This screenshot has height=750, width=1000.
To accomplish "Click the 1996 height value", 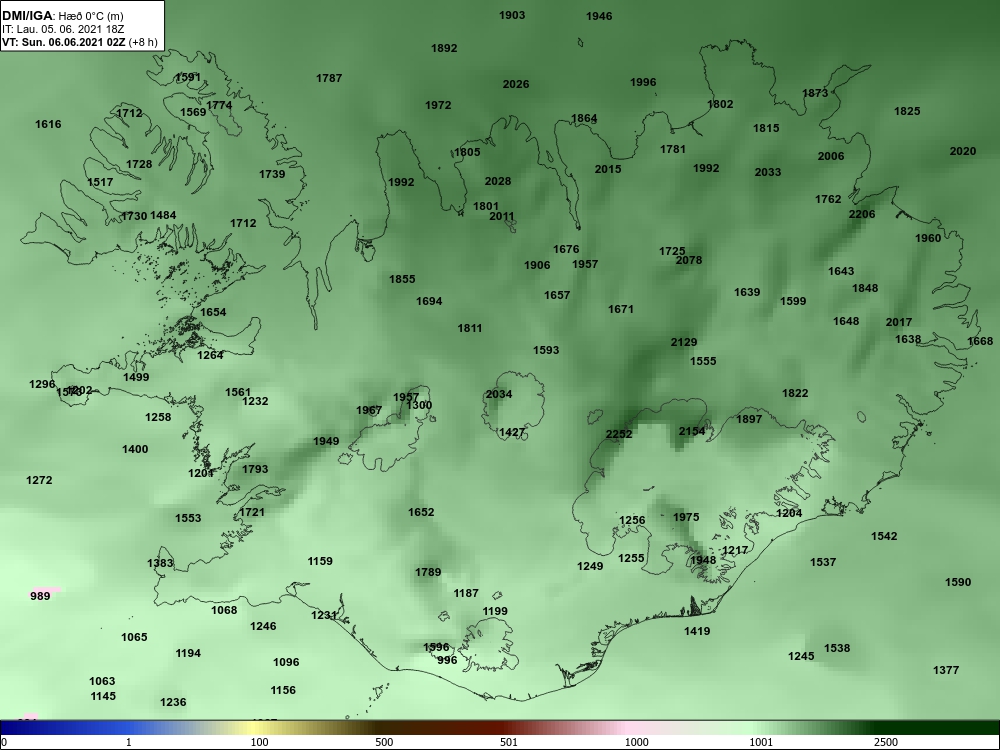I will coord(643,82).
